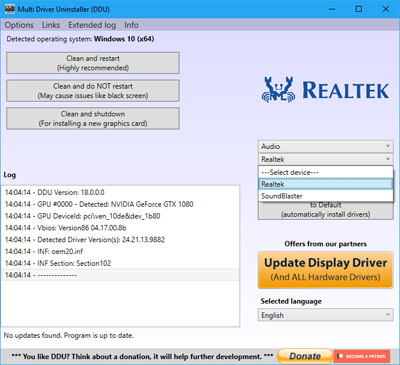400x365 pixels.
Task: Open the Info menu
Action: pos(131,25)
